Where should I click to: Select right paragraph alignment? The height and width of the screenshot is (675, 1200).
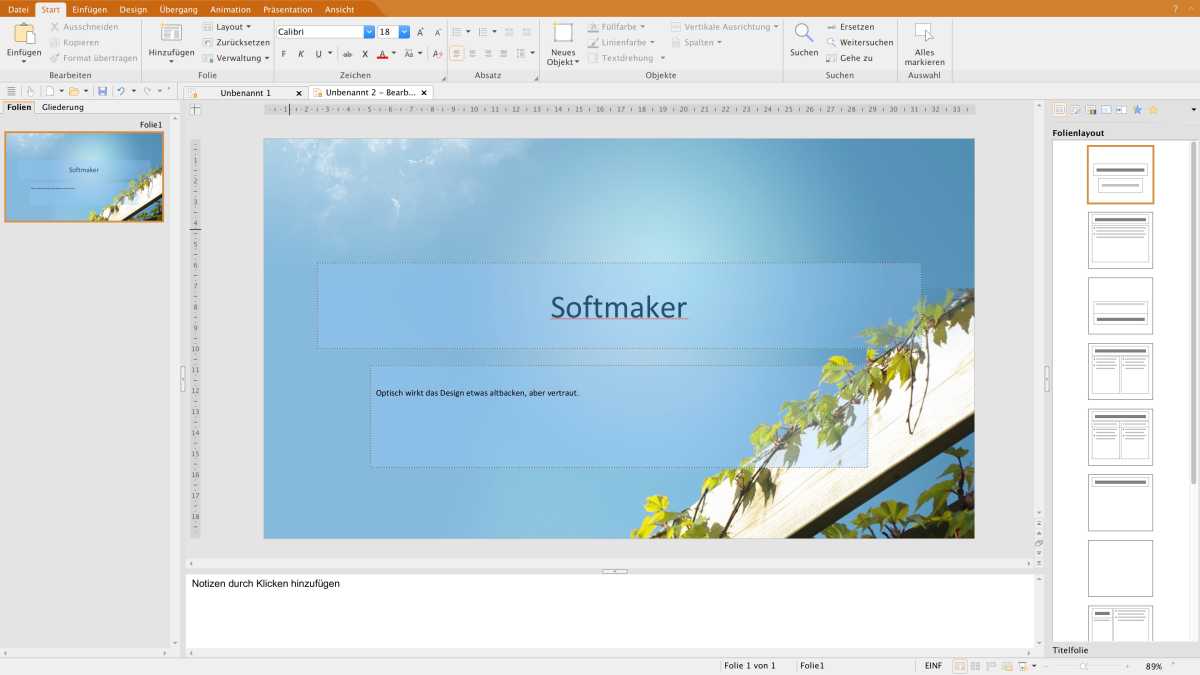pyautogui.click(x=489, y=54)
